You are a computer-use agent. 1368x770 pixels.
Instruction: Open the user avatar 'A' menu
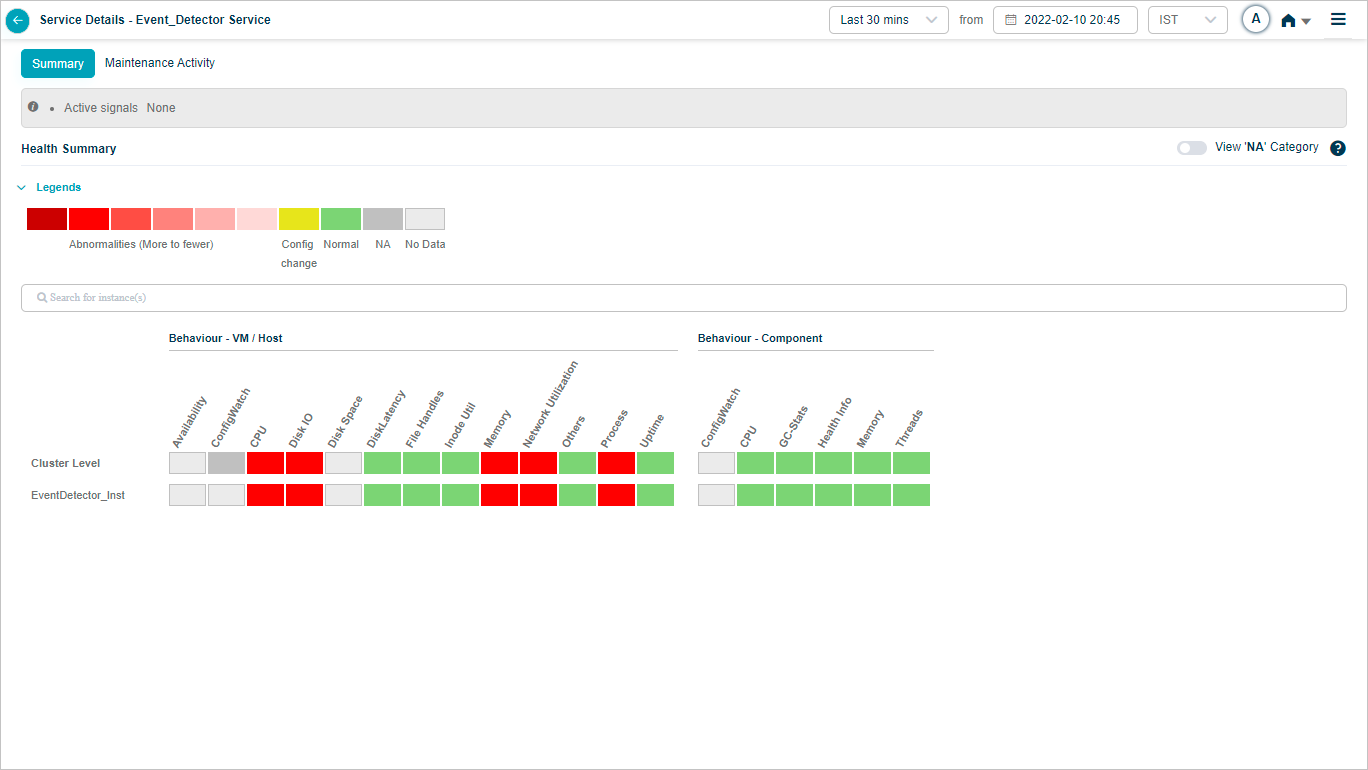(x=1256, y=20)
